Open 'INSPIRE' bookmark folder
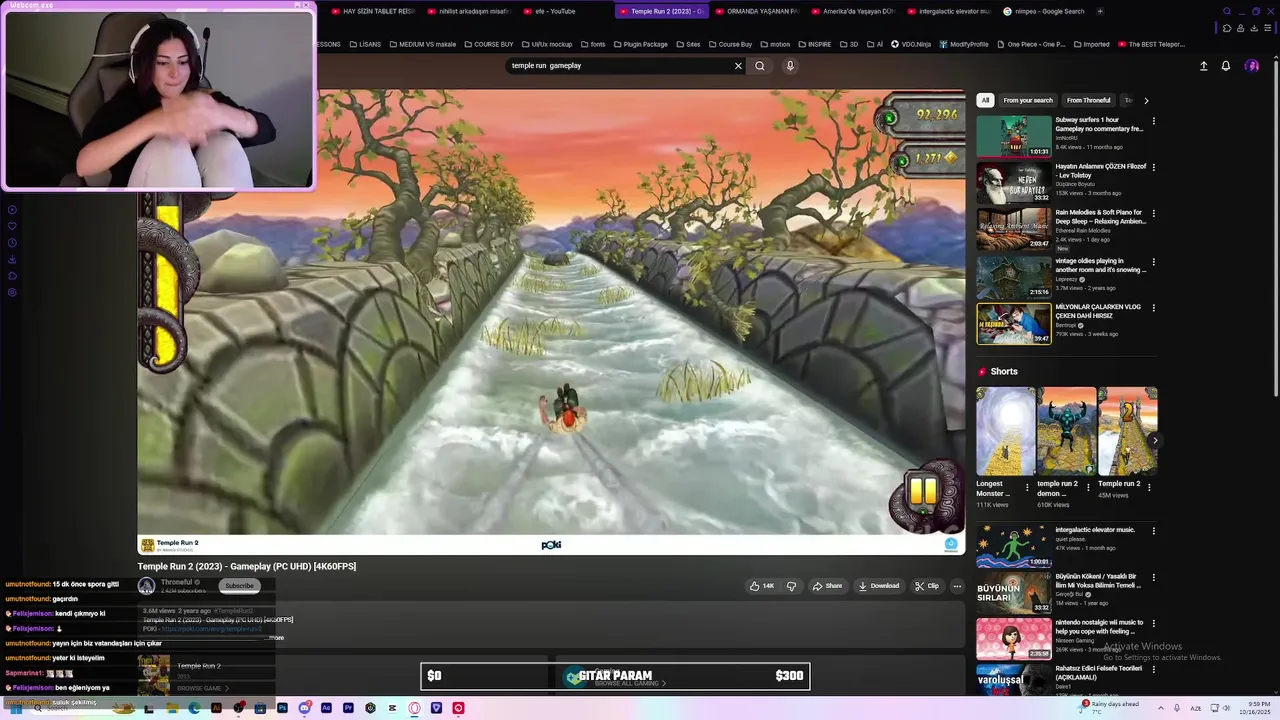 (x=814, y=44)
